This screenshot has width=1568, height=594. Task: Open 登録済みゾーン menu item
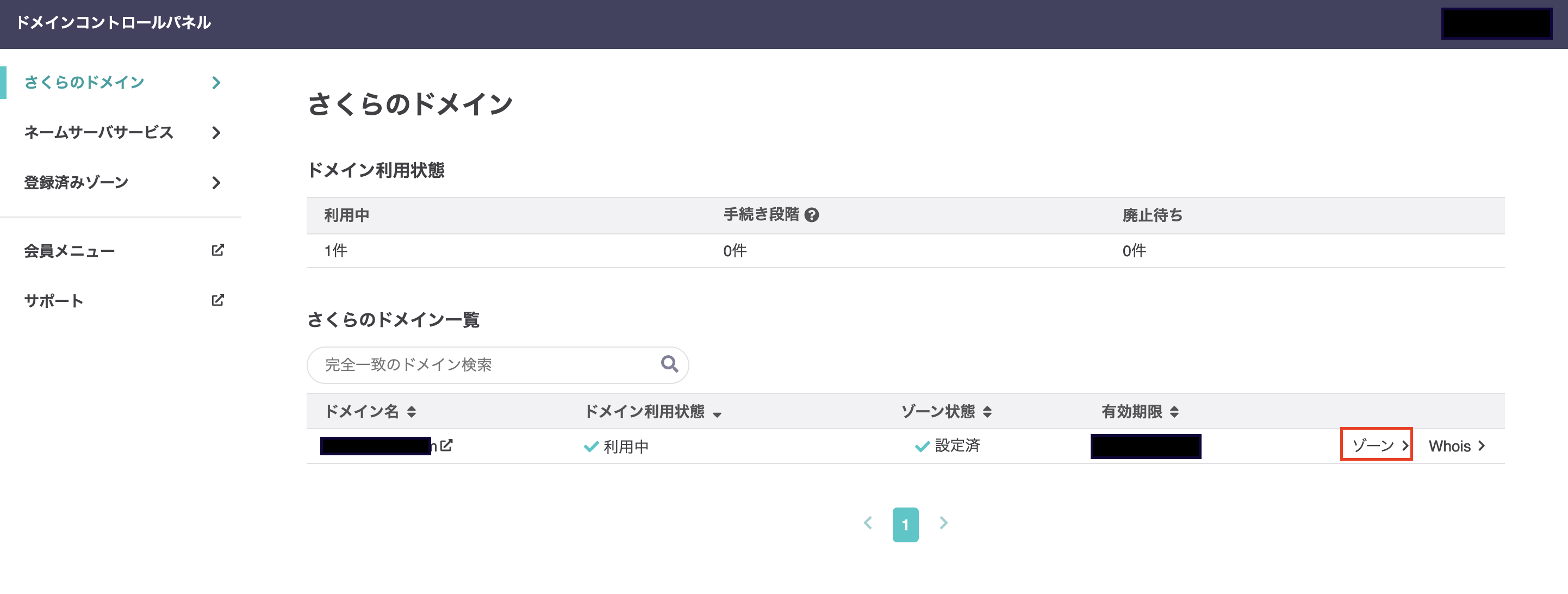(76, 182)
